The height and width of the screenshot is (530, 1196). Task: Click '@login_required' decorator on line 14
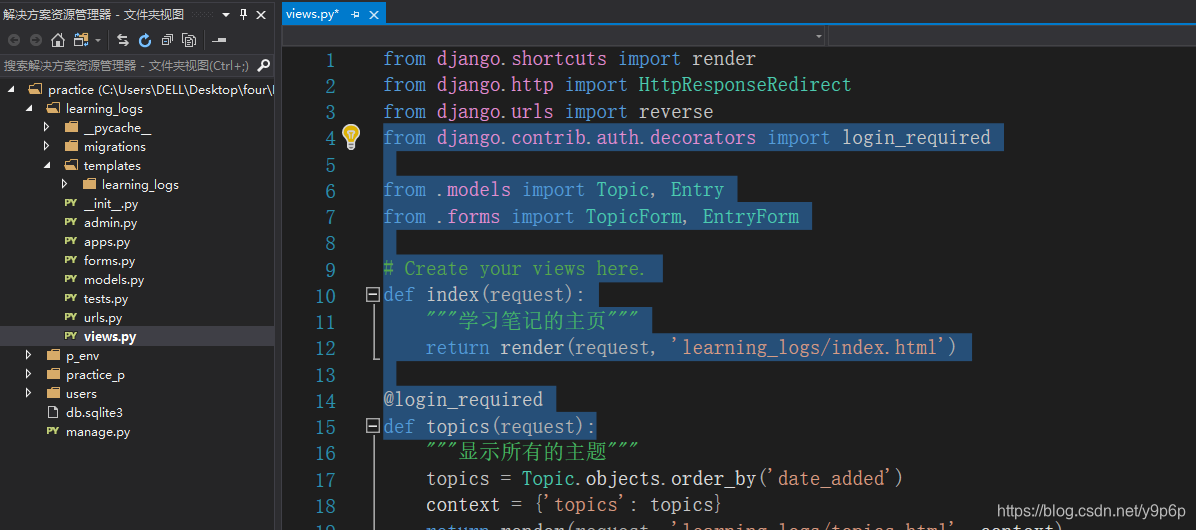pos(463,399)
